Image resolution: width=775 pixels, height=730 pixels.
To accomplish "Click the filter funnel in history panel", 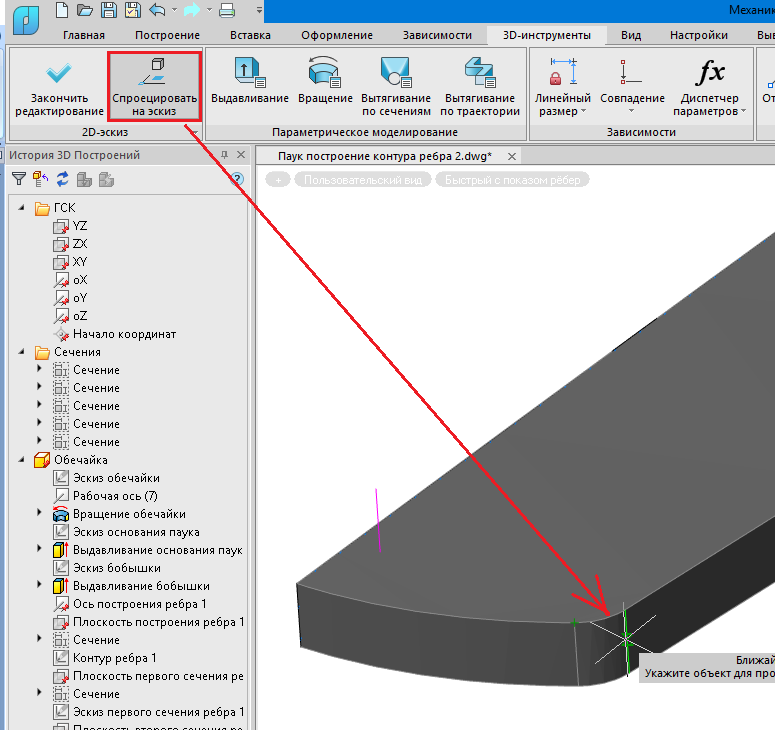I will point(19,179).
